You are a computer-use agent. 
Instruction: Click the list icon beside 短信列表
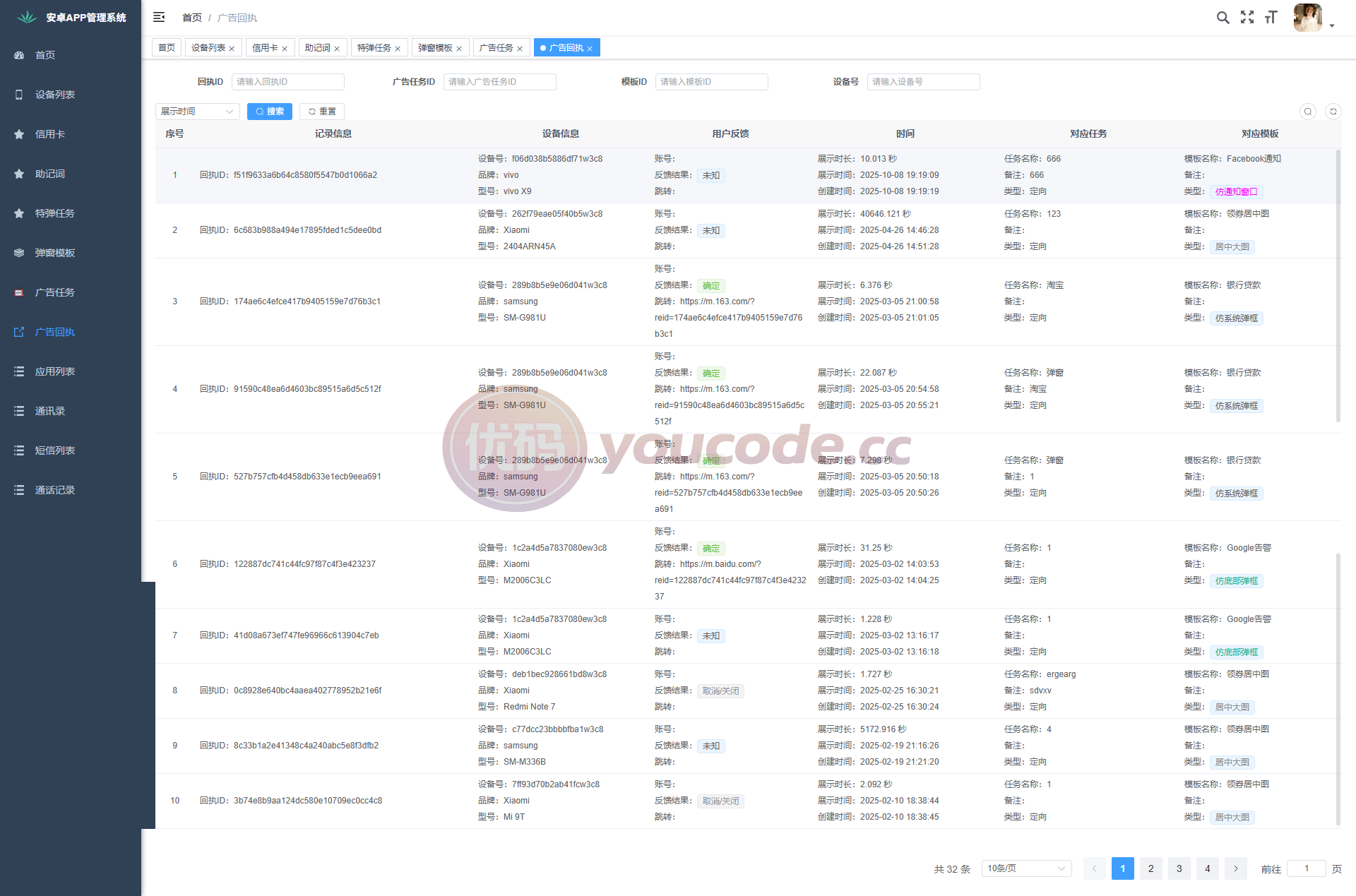[x=19, y=450]
